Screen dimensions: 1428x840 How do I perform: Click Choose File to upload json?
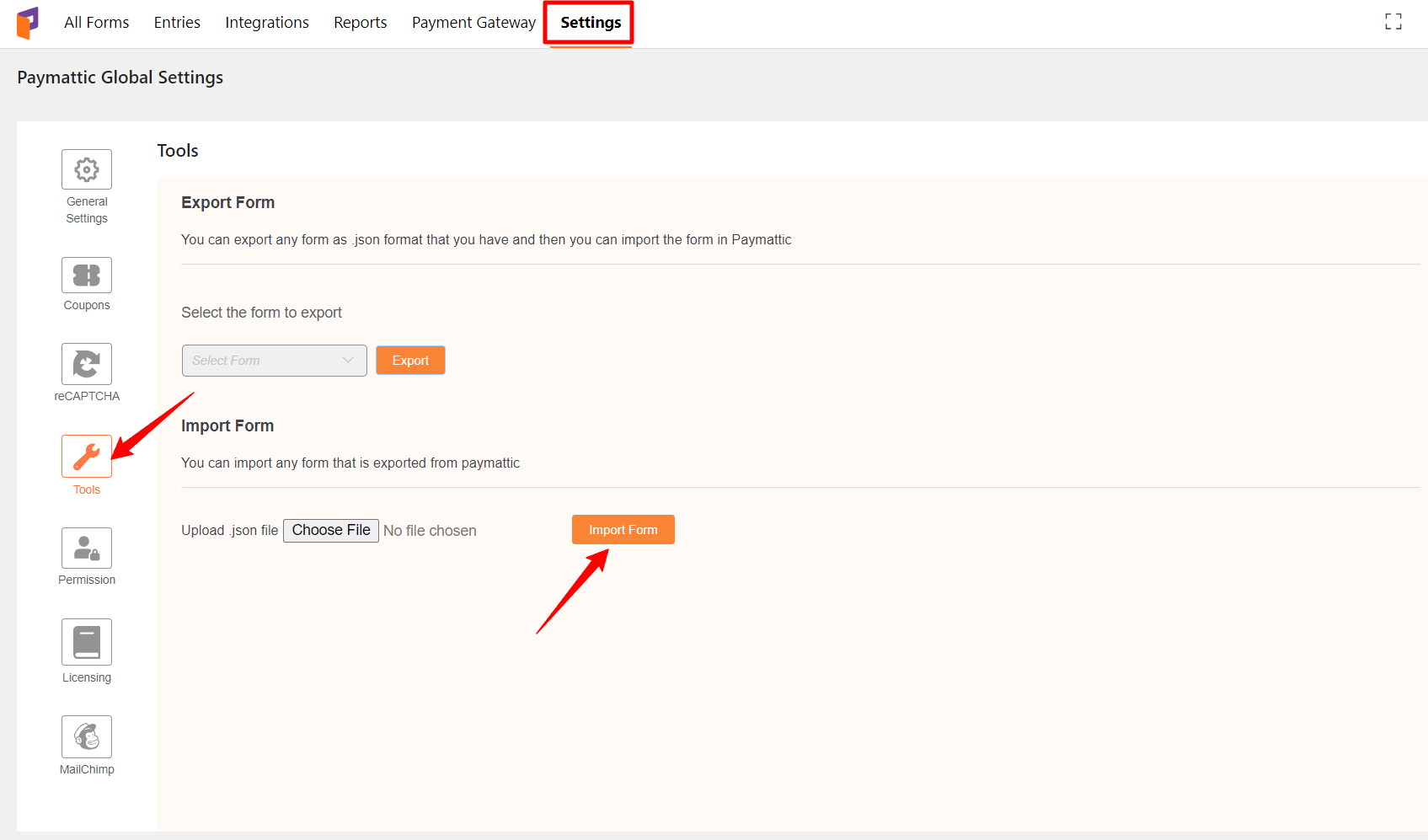point(331,530)
